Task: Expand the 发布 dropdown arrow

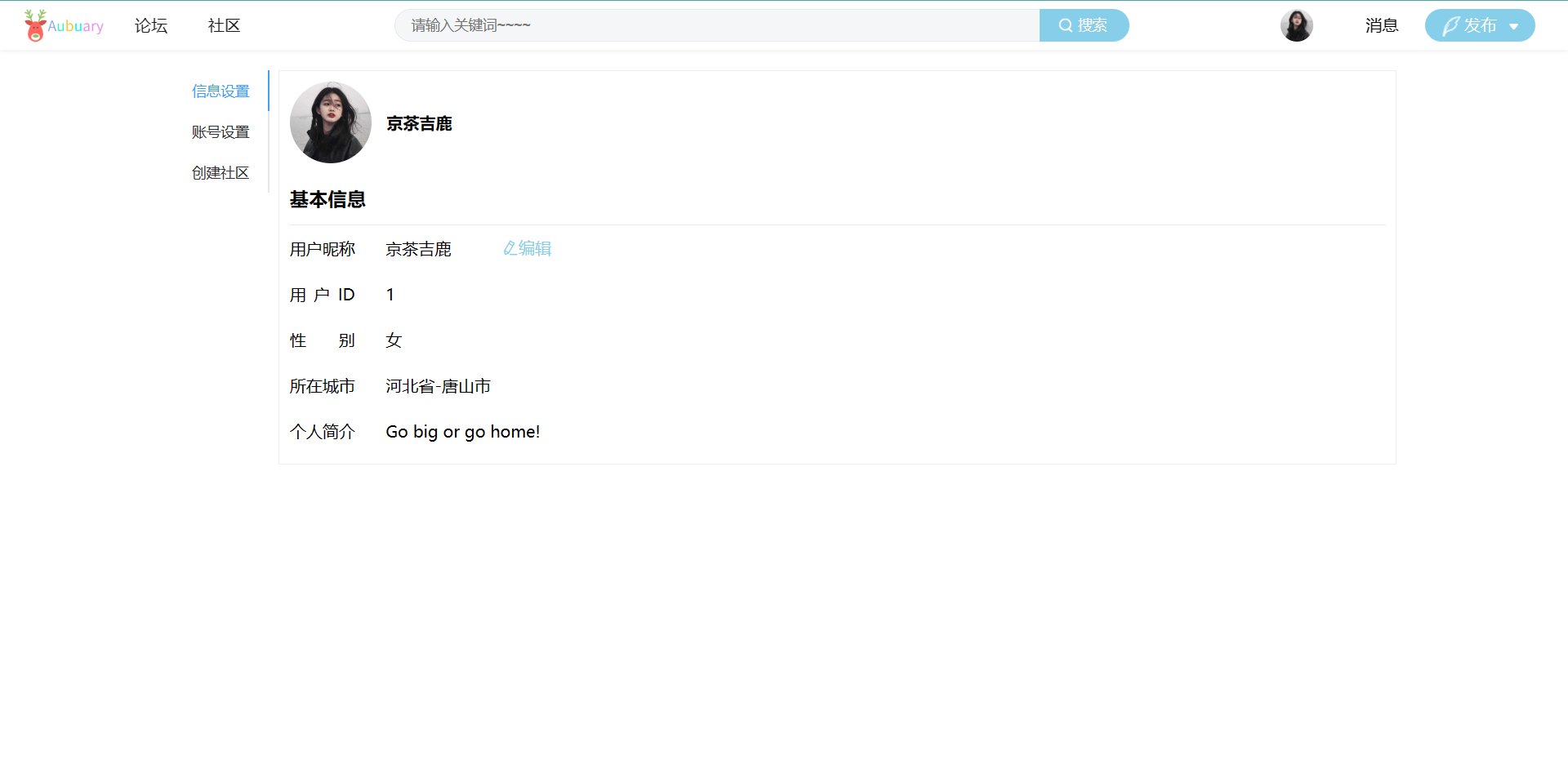Action: (x=1512, y=25)
